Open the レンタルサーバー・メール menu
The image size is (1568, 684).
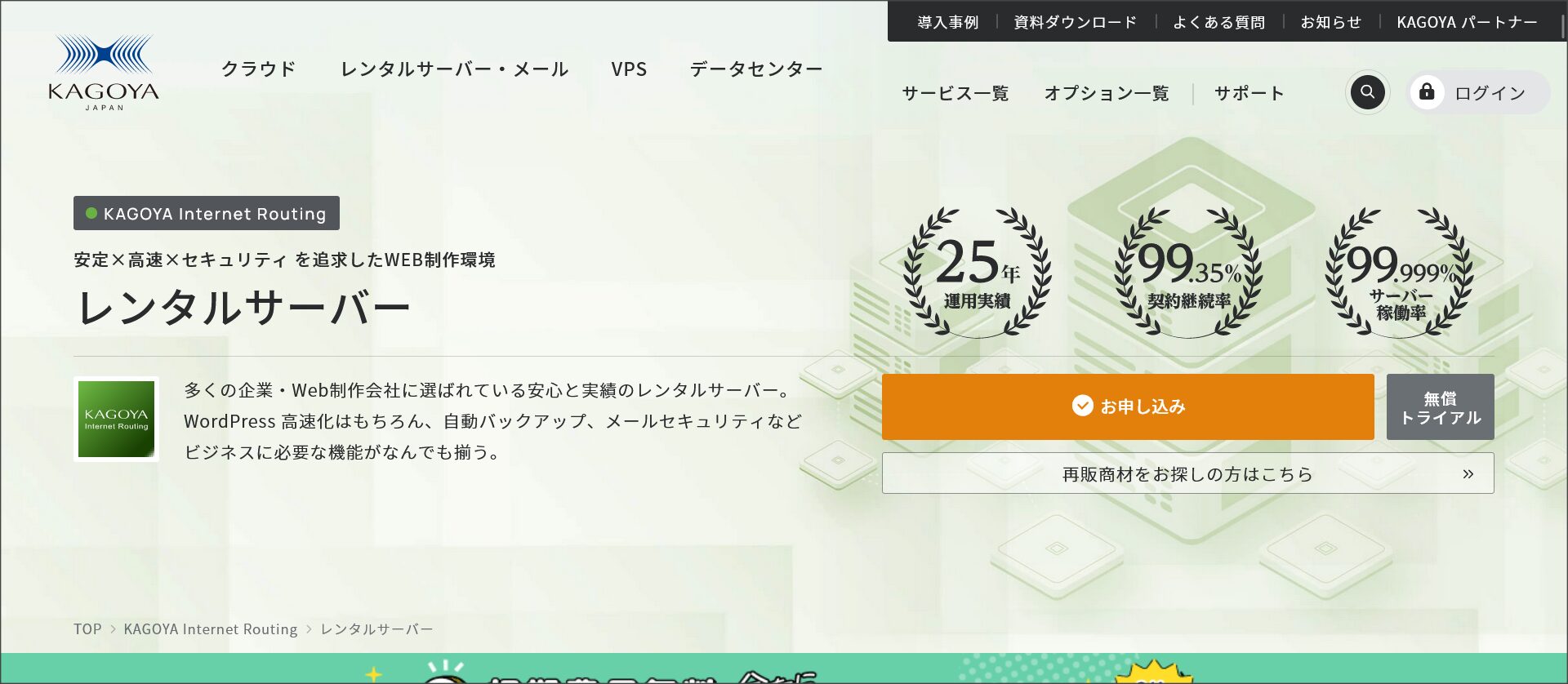(x=454, y=69)
